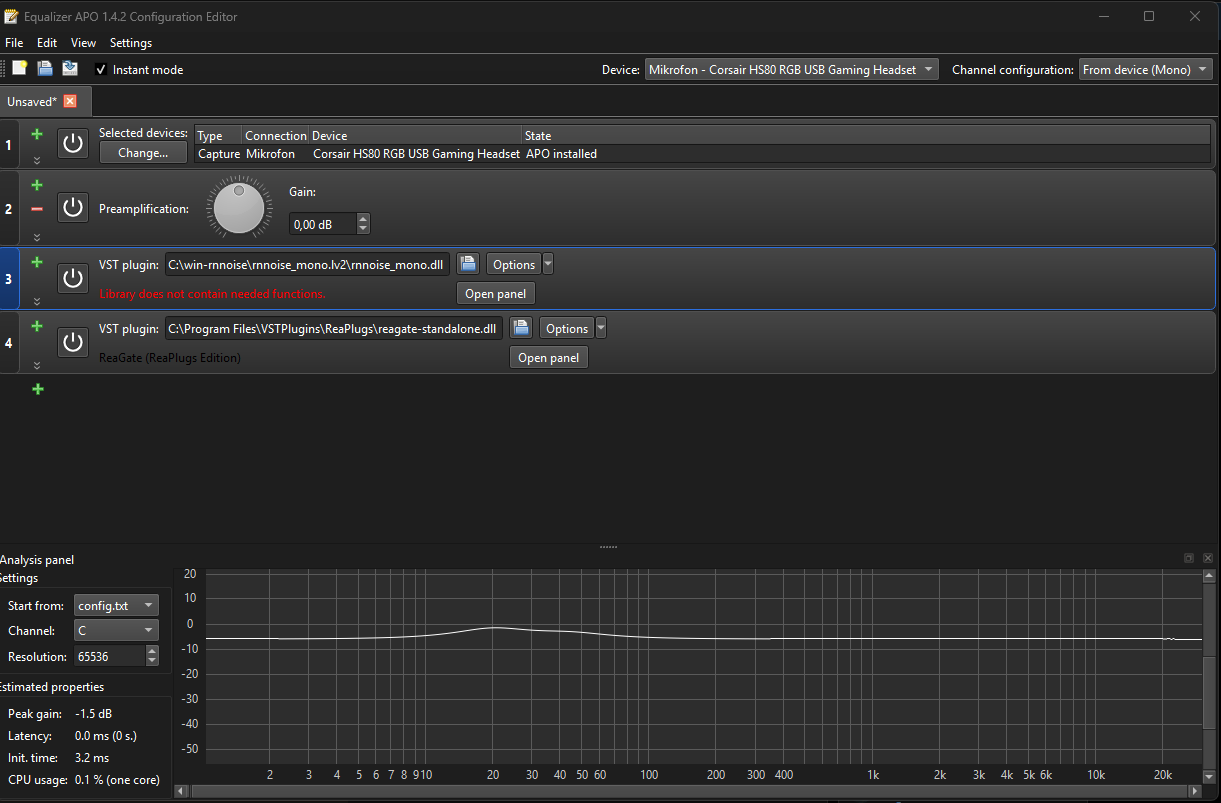Disable the rnnoise_mono VST plugin
Viewport: 1221px width, 803px height.
[72, 278]
